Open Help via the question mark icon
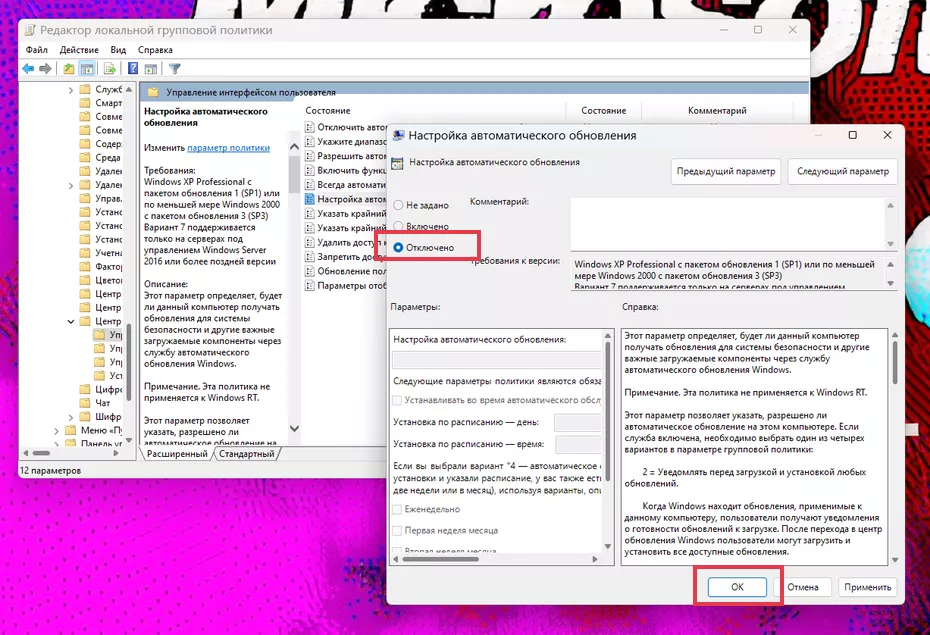 pyautogui.click(x=132, y=69)
